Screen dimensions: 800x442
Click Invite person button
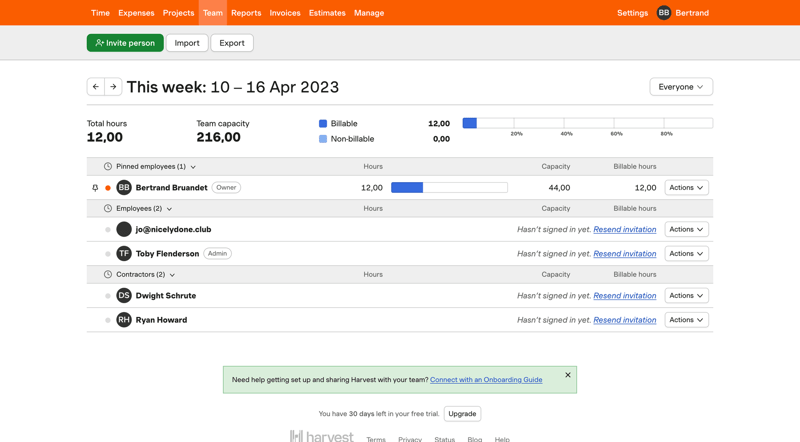pos(125,43)
